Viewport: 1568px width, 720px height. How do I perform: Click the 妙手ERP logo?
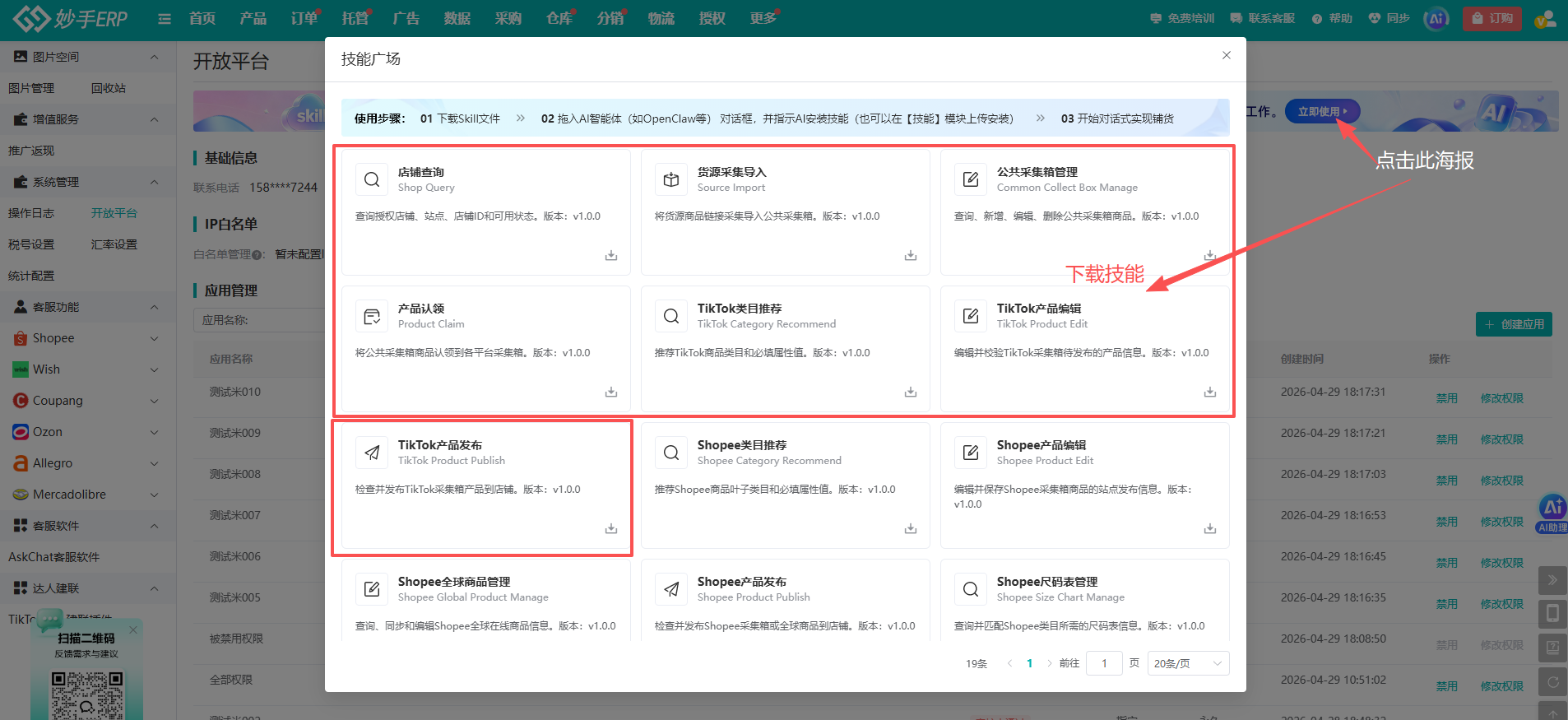click(71, 19)
